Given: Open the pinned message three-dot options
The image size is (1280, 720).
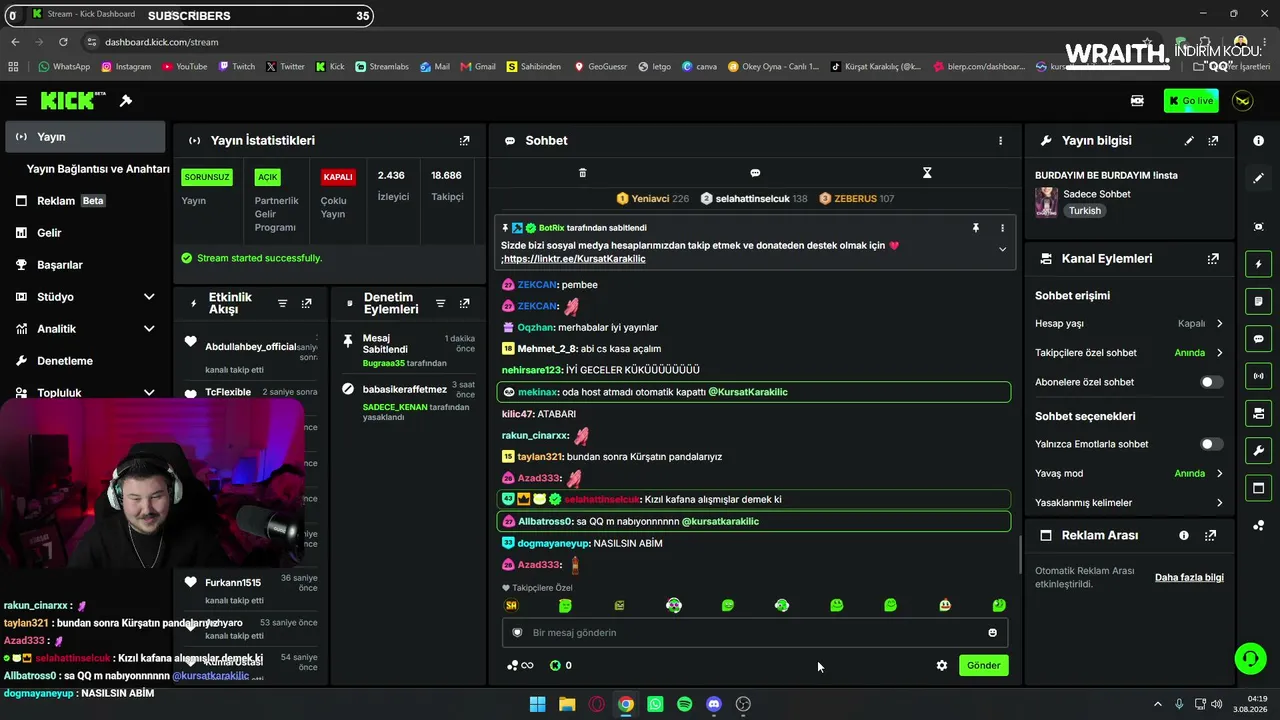Looking at the screenshot, I should click(x=1002, y=228).
